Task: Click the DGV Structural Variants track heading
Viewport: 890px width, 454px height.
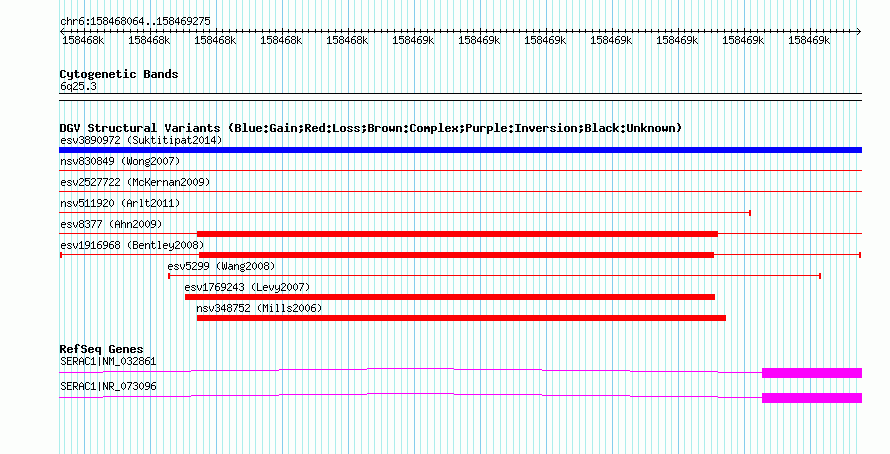Action: [371, 128]
